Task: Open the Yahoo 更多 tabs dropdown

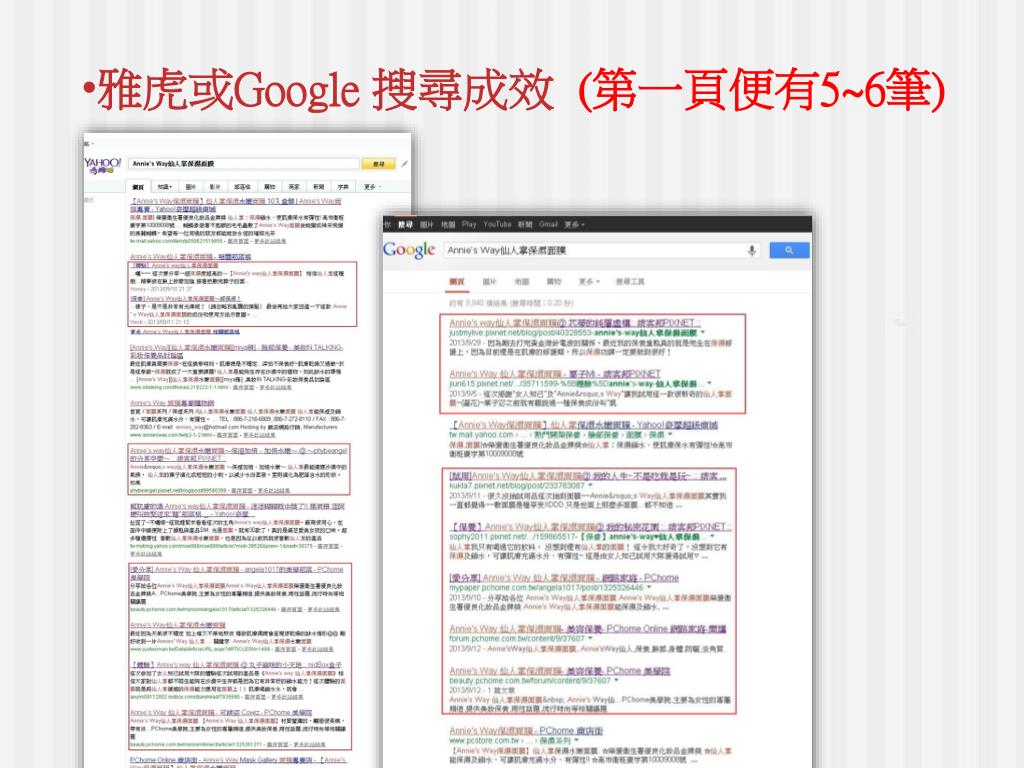Action: click(372, 187)
